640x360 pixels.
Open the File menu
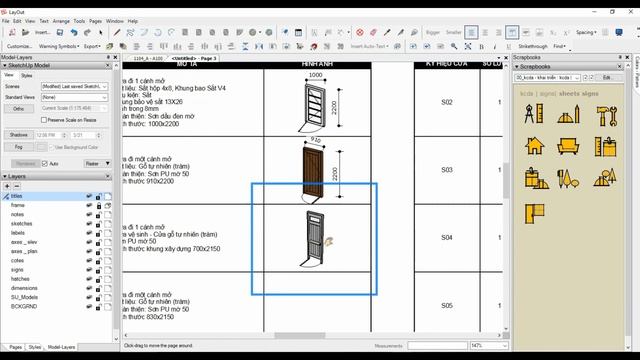point(5,21)
